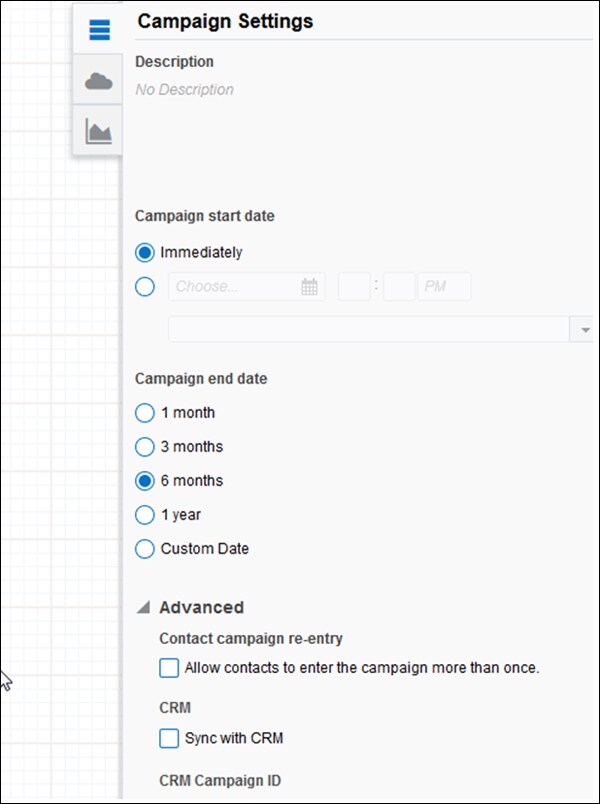The width and height of the screenshot is (600, 804).
Task: Click the minutes input box
Action: pos(399,287)
